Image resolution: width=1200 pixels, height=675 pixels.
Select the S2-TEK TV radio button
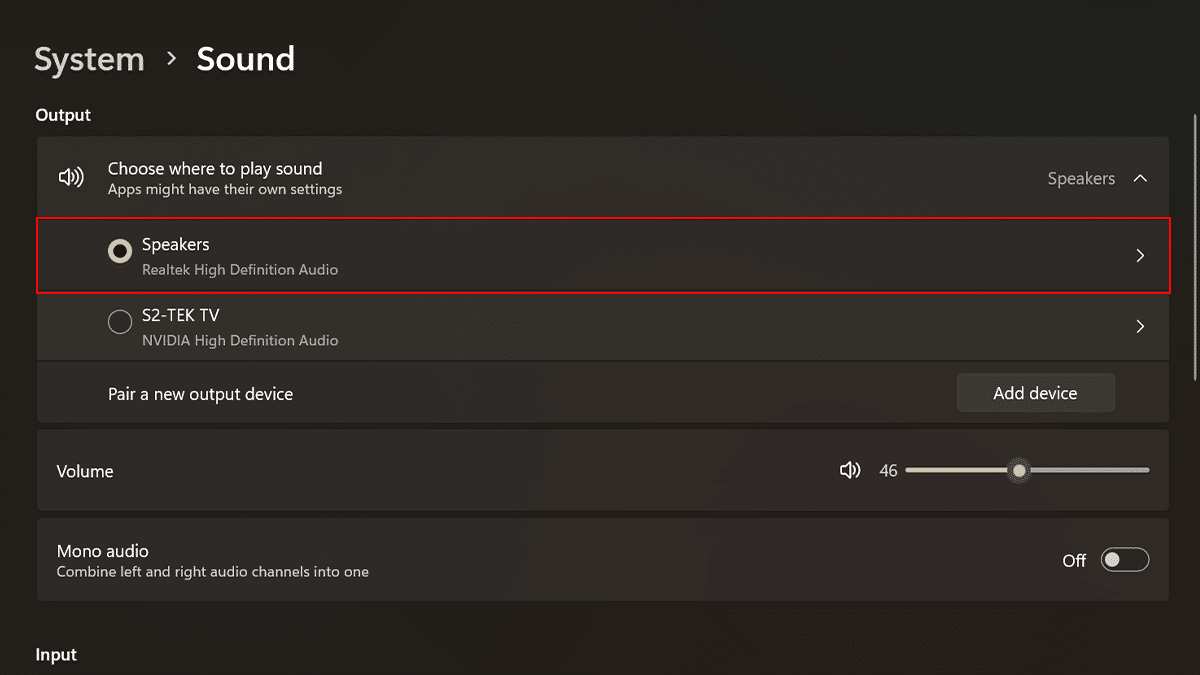[x=120, y=322]
